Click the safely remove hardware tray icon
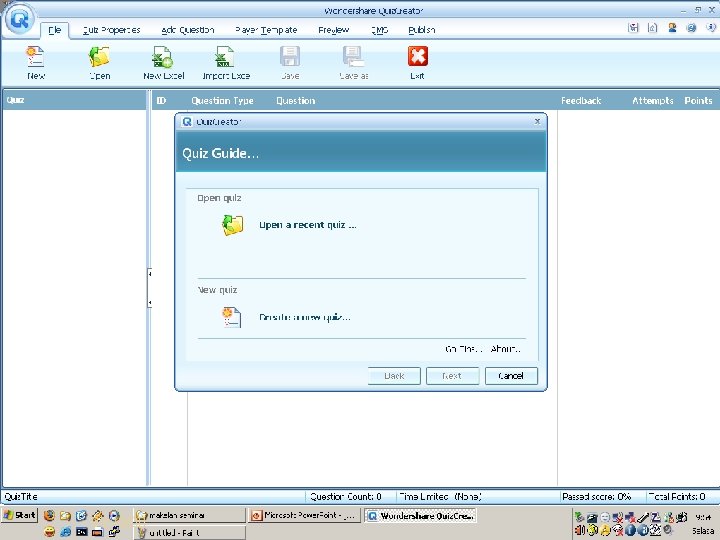The width and height of the screenshot is (720, 540). point(579,518)
